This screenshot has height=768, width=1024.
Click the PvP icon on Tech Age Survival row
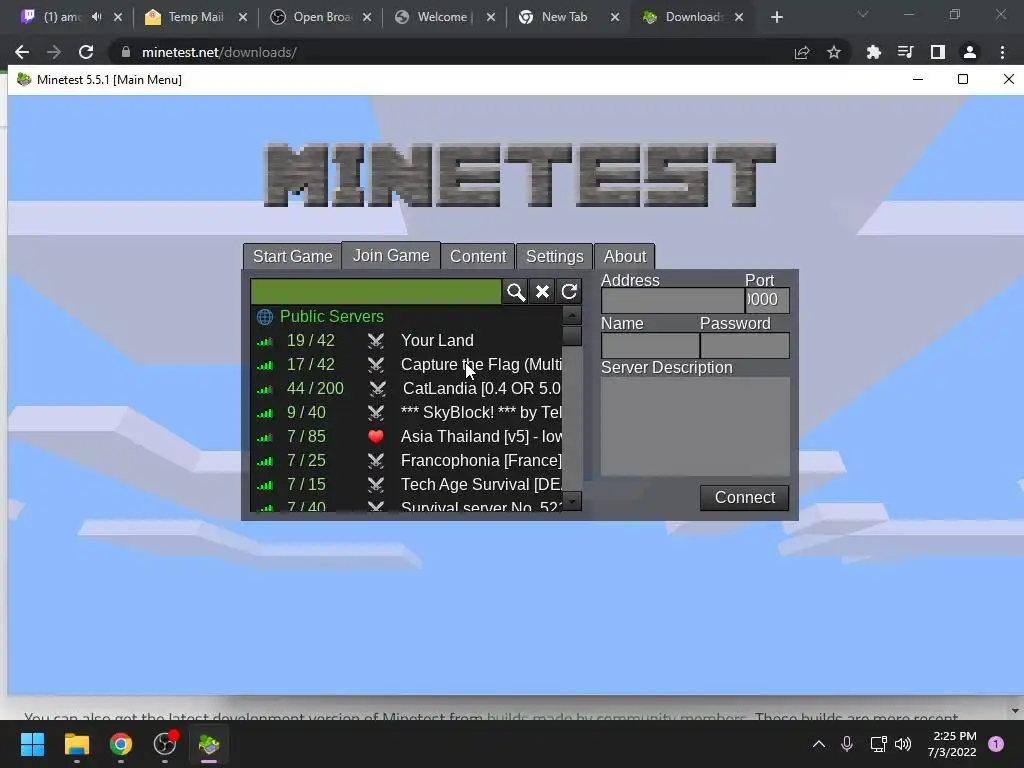click(376, 485)
